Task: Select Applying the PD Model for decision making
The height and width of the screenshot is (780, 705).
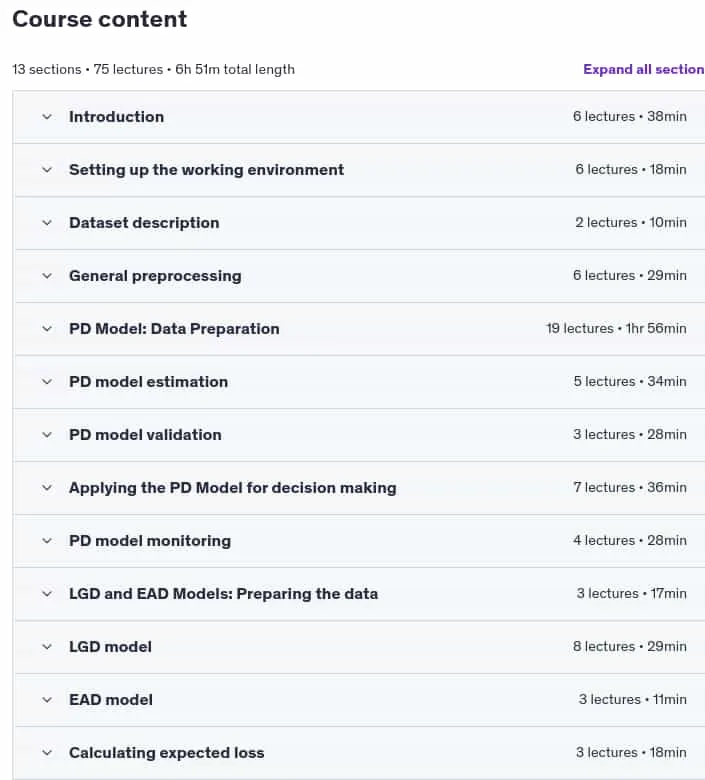Action: (x=233, y=488)
